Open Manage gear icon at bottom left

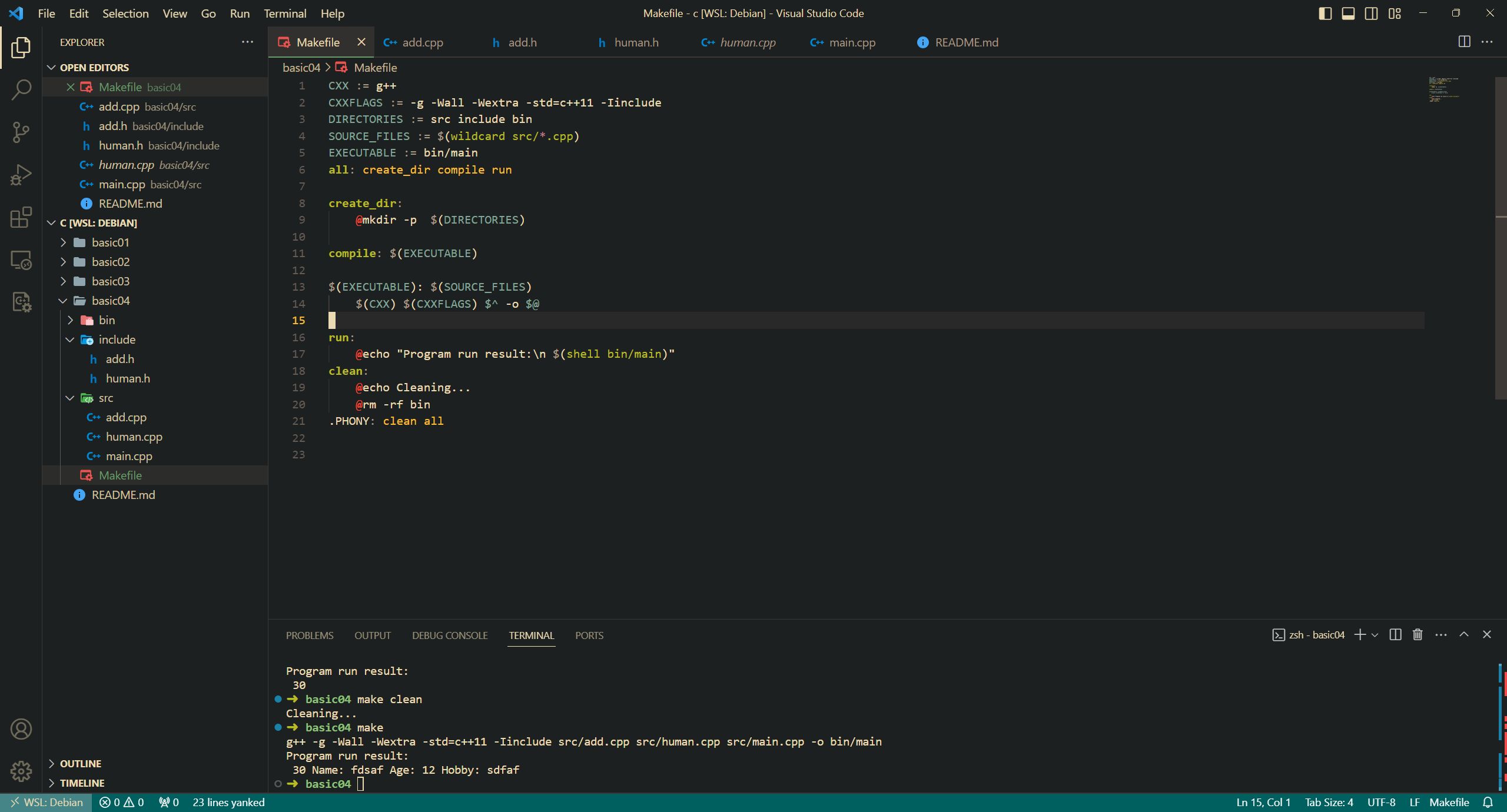21,771
